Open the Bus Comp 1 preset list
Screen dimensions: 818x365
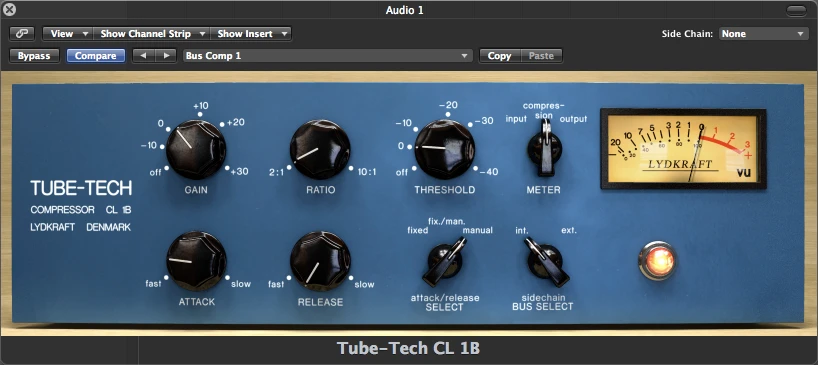pos(328,56)
